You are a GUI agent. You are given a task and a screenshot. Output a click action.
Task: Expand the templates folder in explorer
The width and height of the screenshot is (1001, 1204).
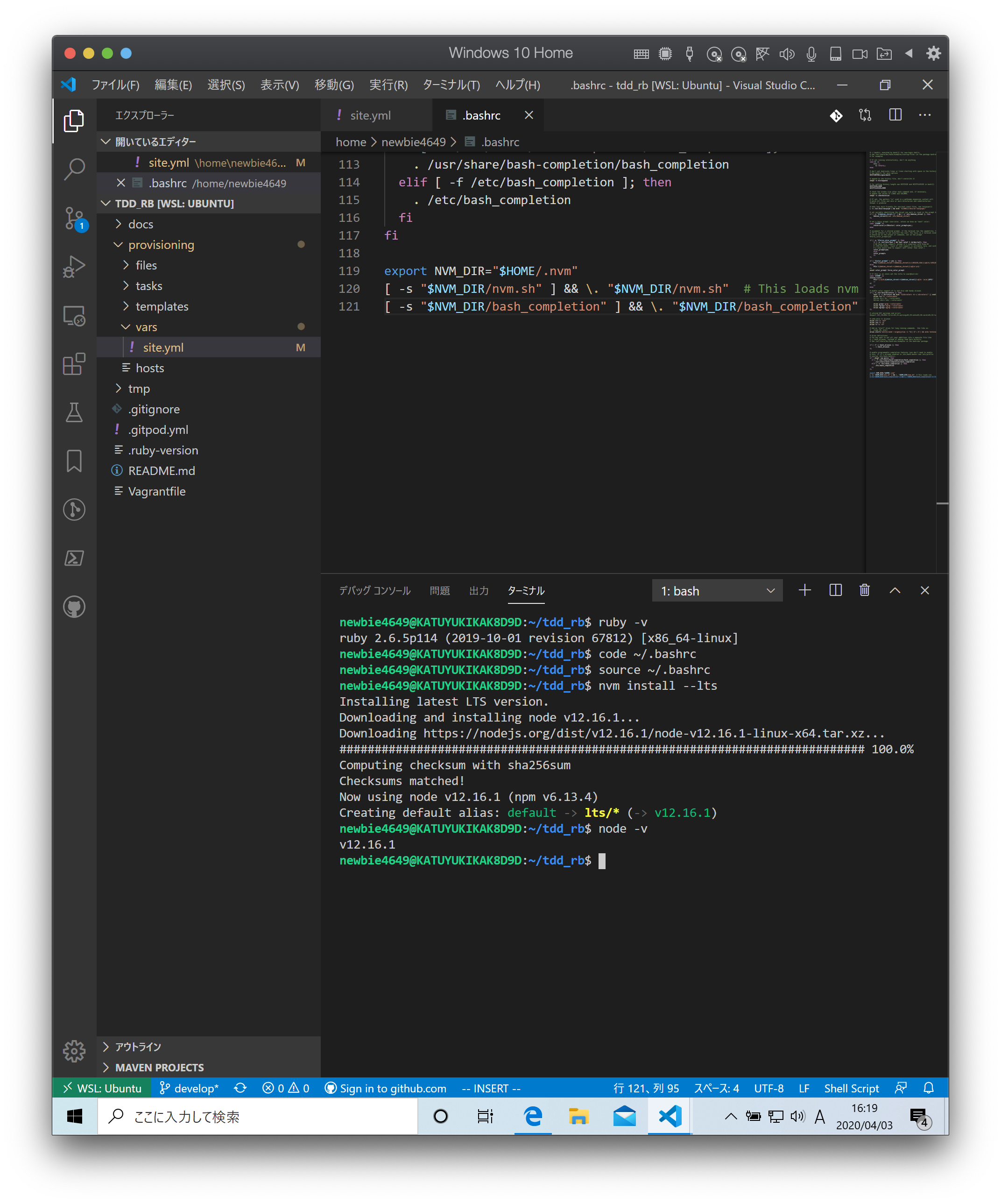coord(162,306)
